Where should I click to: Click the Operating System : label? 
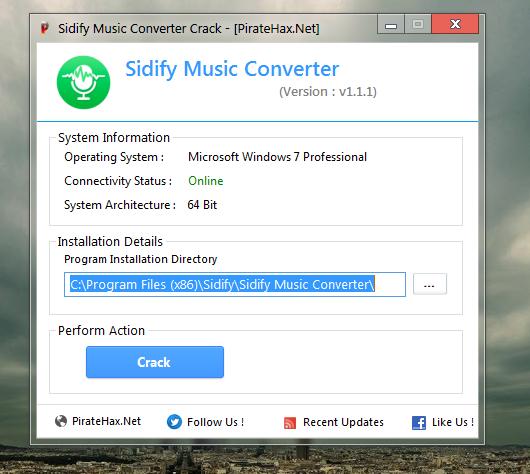point(114,157)
